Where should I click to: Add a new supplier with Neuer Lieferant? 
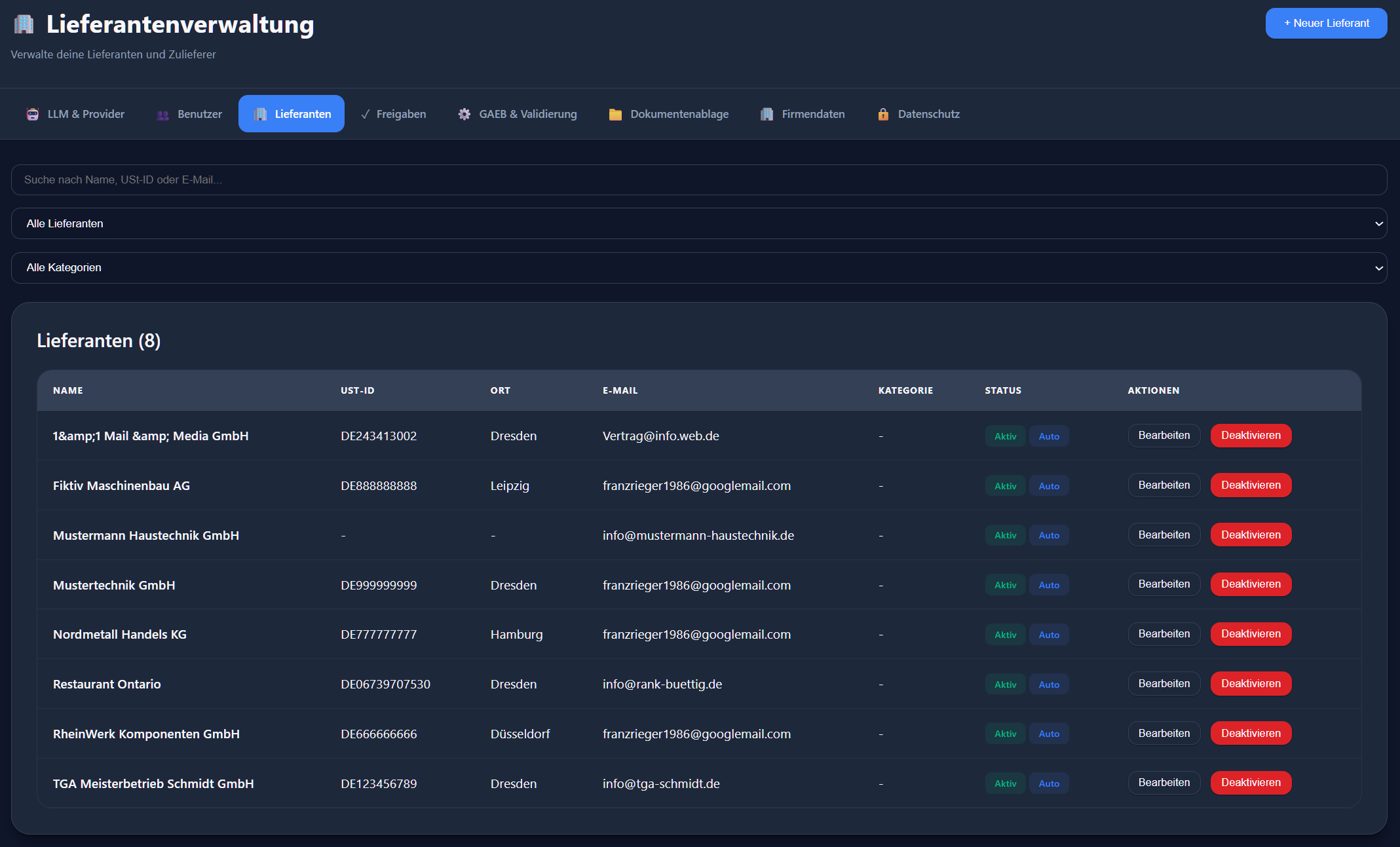pyautogui.click(x=1326, y=23)
